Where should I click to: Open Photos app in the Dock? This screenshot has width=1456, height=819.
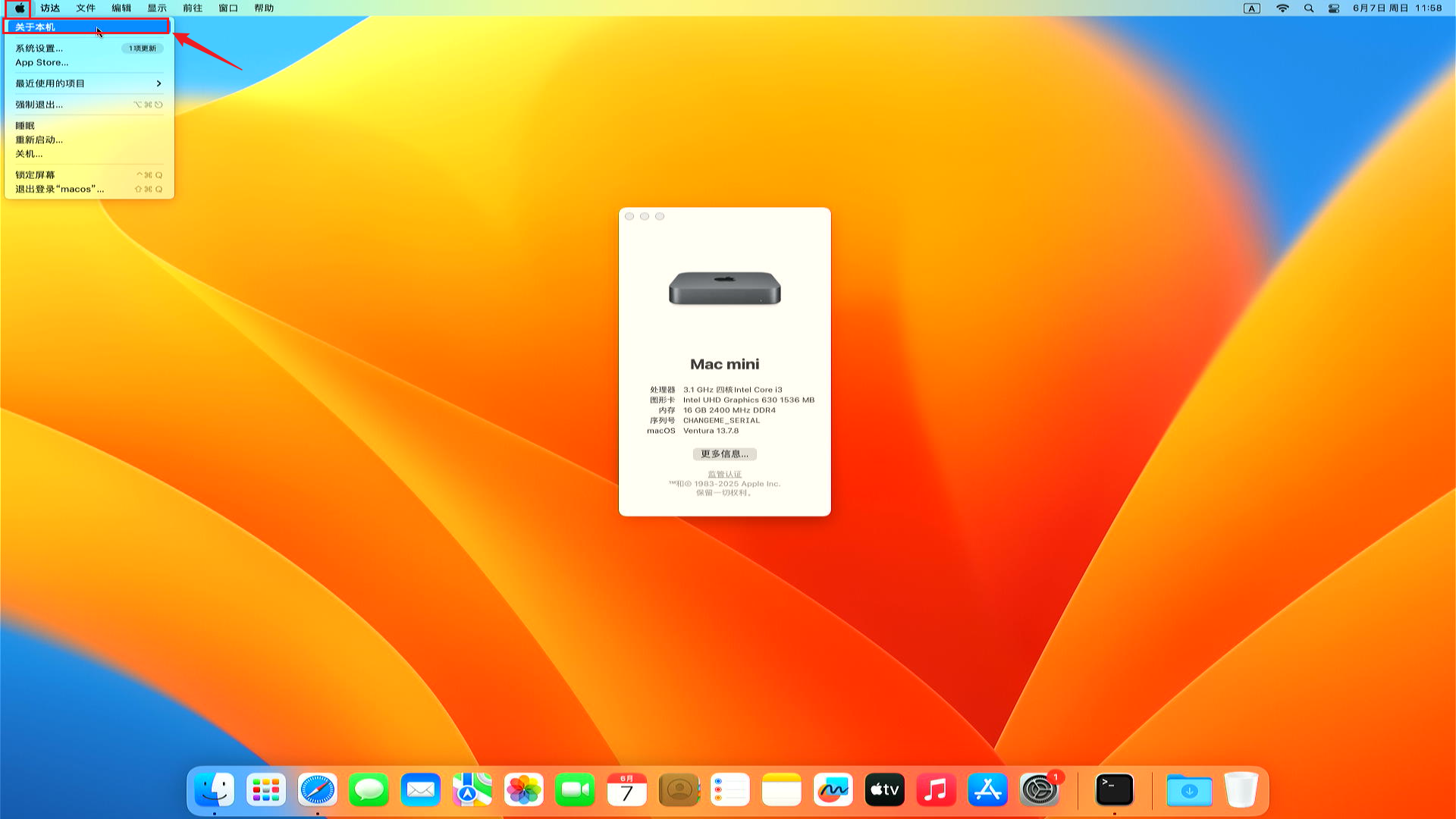tap(523, 790)
